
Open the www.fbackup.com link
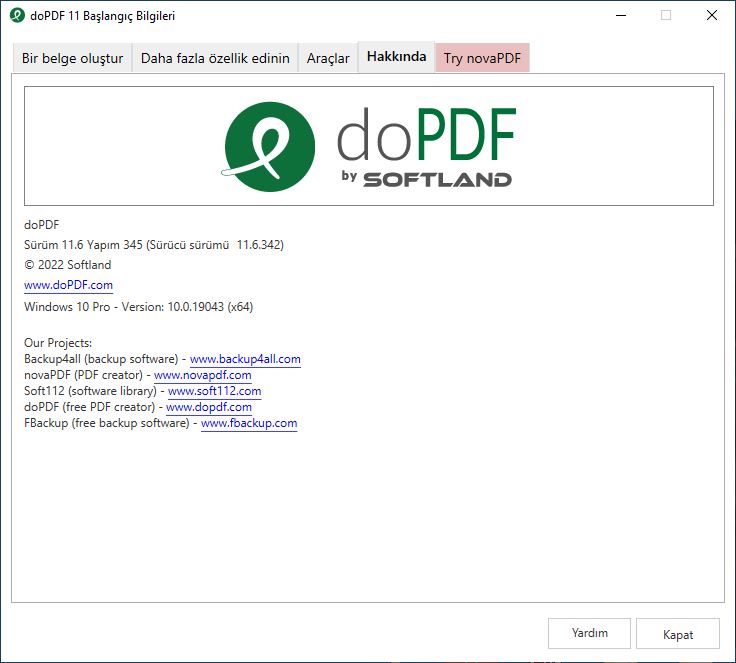[x=249, y=423]
